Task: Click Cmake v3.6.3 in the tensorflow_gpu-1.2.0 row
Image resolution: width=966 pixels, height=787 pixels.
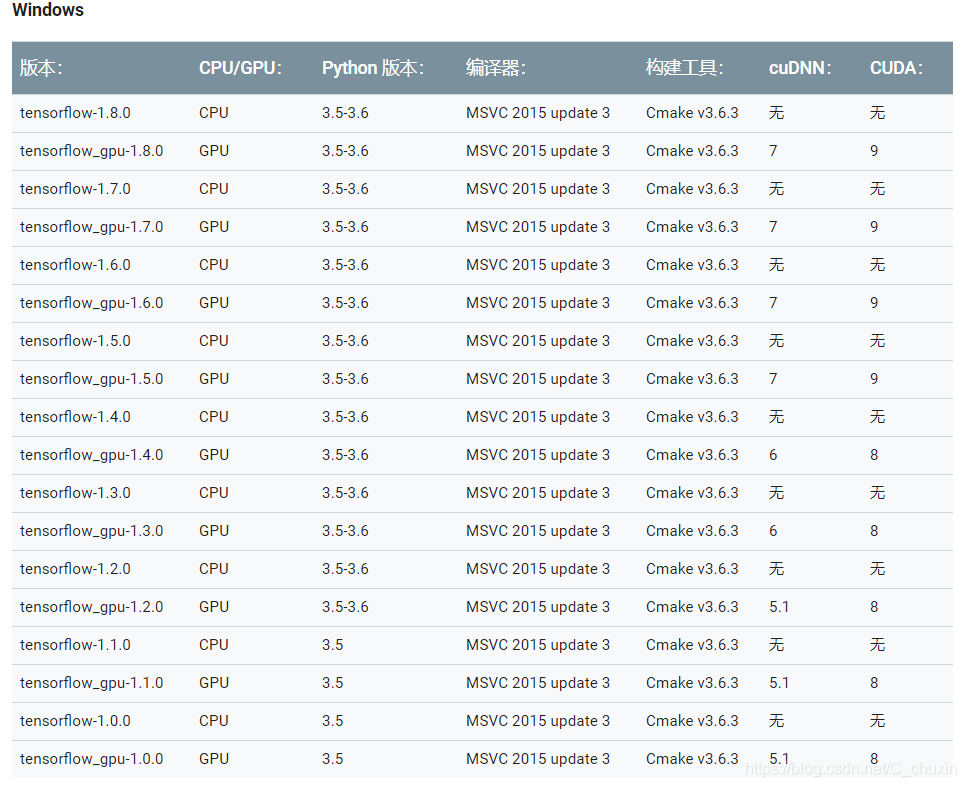Action: (x=692, y=607)
